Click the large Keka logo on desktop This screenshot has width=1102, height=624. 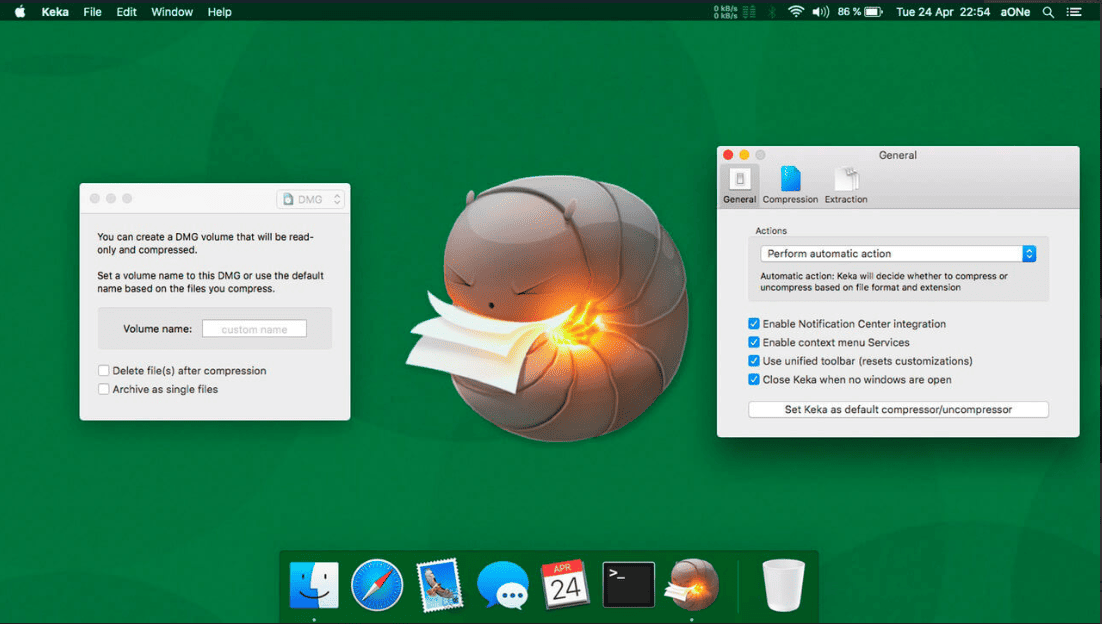[548, 308]
